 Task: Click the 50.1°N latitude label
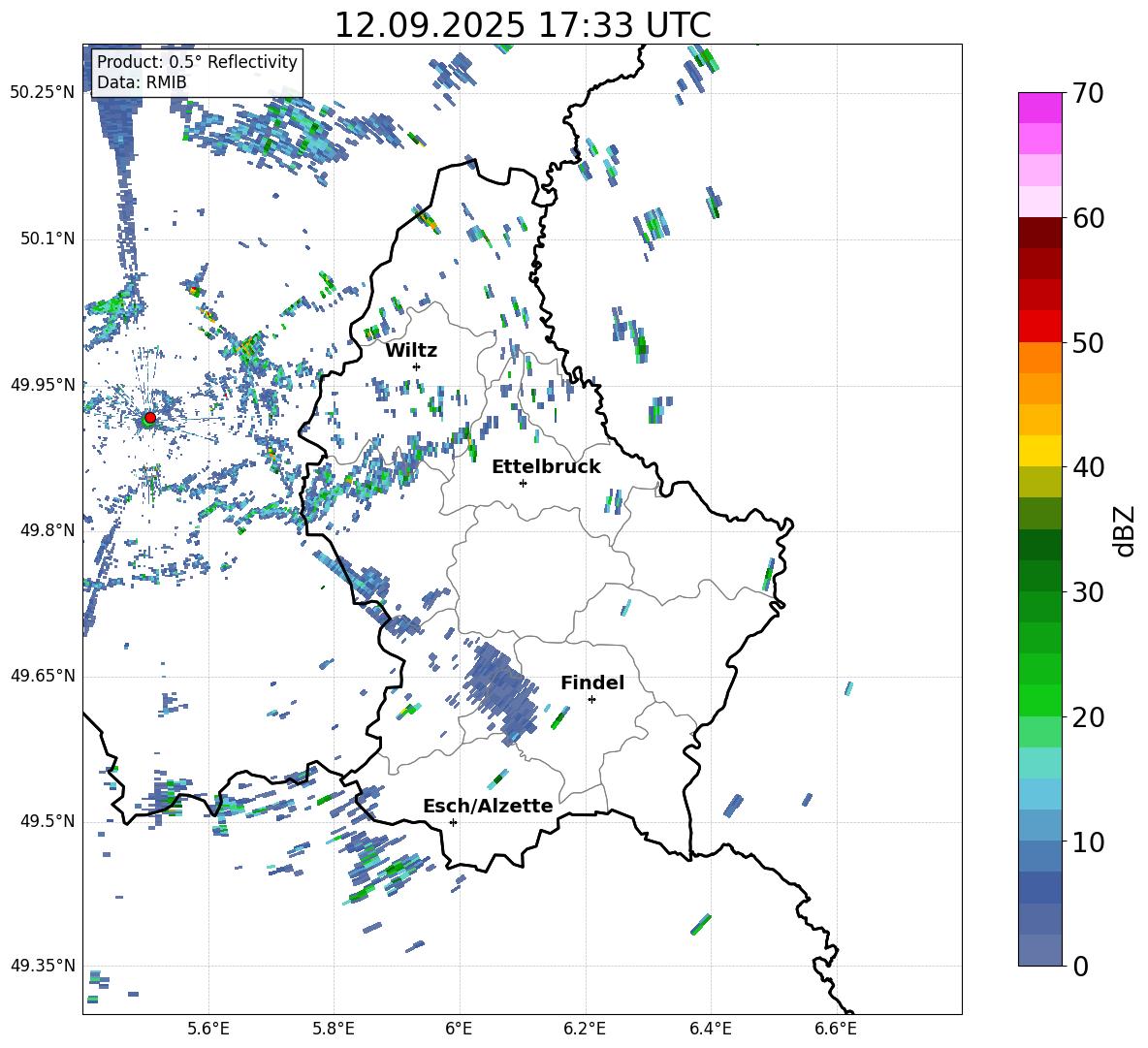(x=48, y=238)
